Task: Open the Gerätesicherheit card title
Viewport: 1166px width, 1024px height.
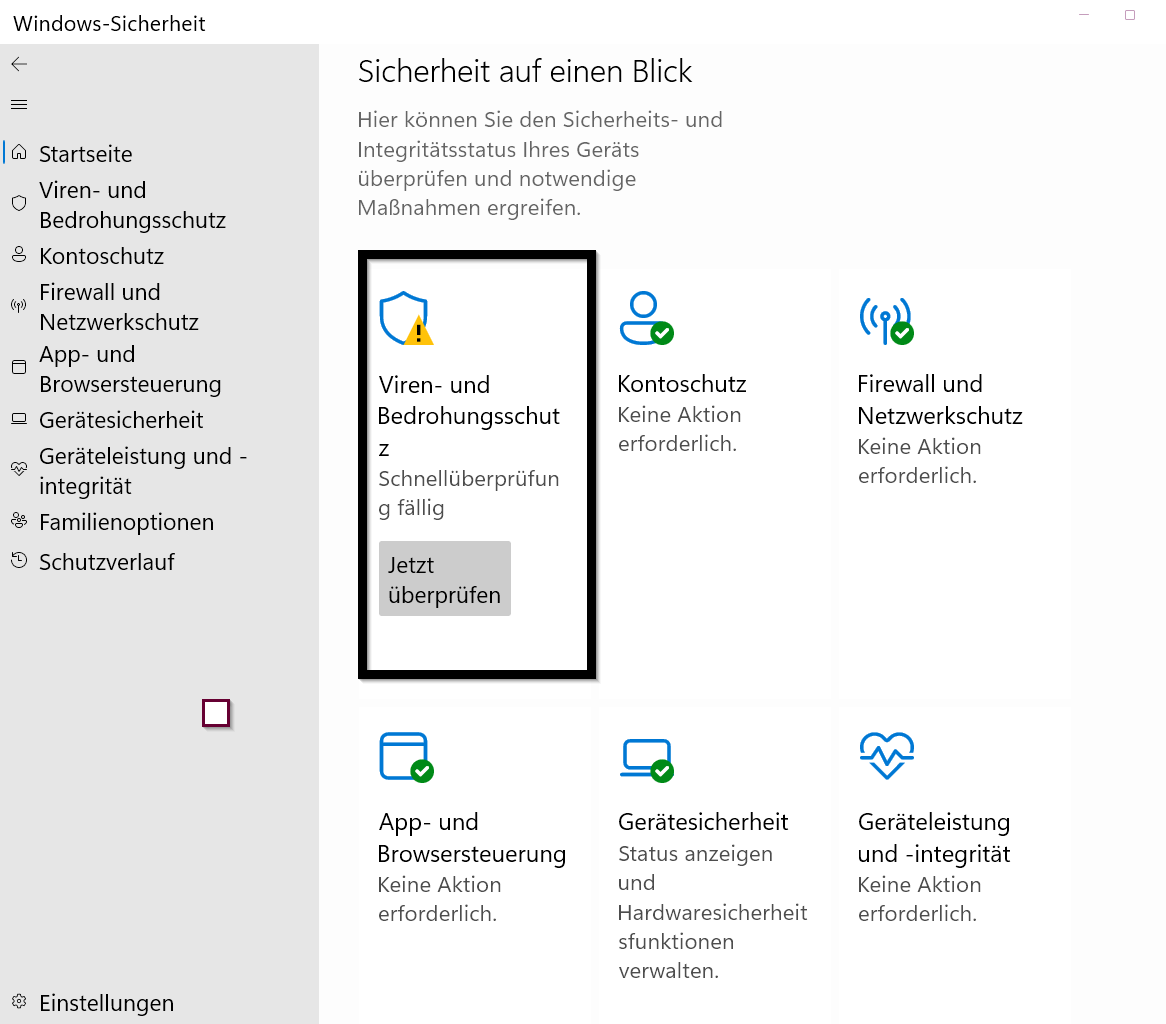Action: (703, 822)
